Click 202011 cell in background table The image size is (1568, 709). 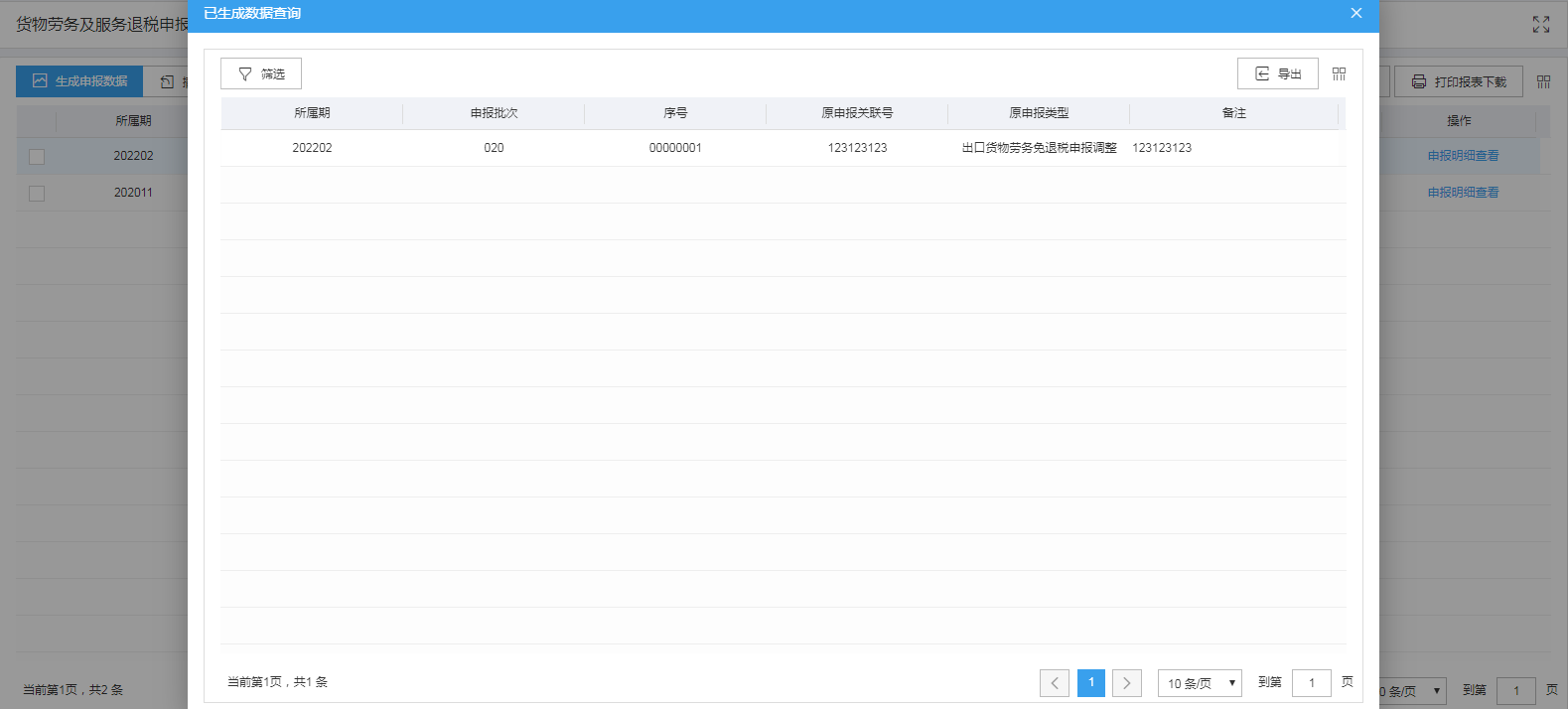pos(133,193)
